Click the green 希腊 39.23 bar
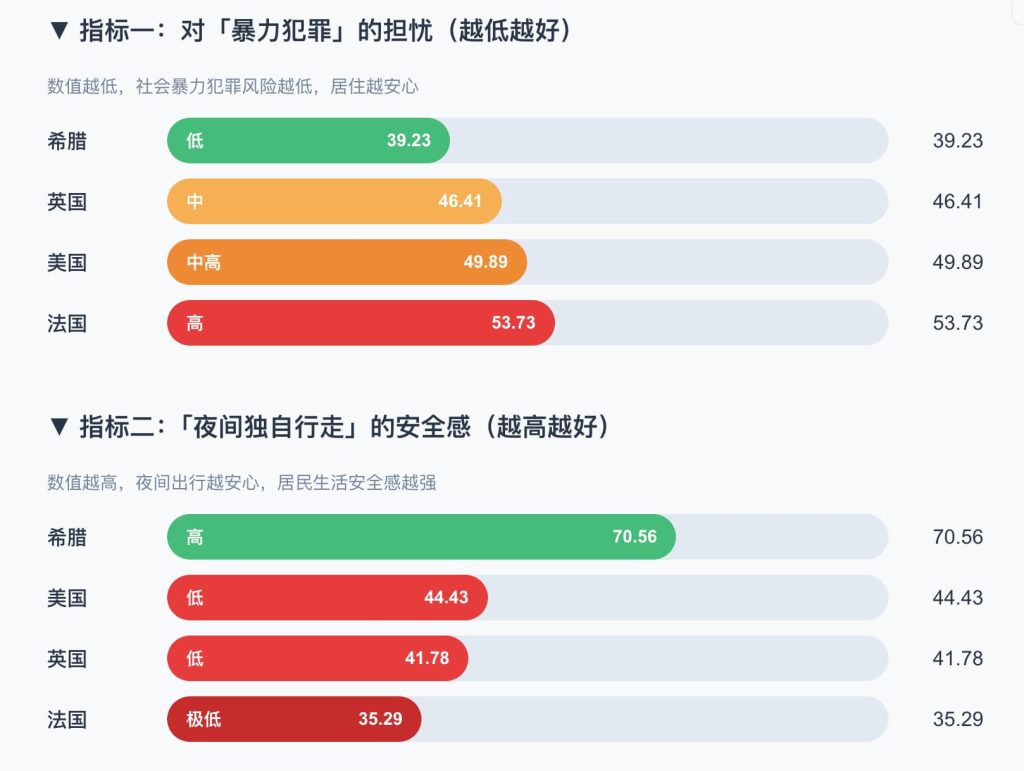The width and height of the screenshot is (1024, 771). pyautogui.click(x=308, y=140)
